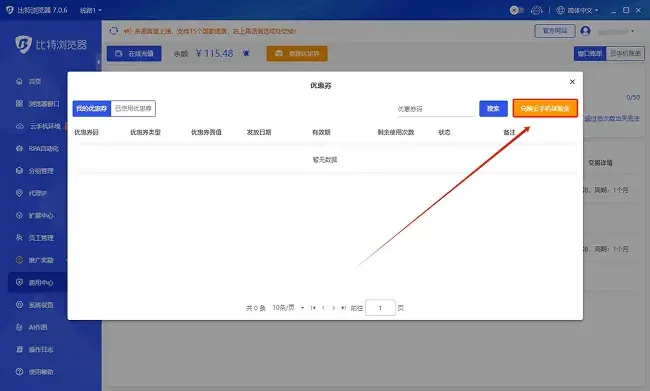
Task: Select the 云手机账单 tab
Action: pyautogui.click(x=625, y=53)
